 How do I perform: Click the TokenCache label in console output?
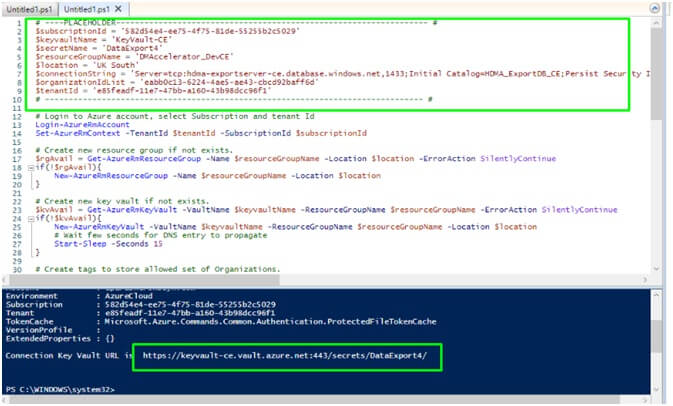click(30, 322)
